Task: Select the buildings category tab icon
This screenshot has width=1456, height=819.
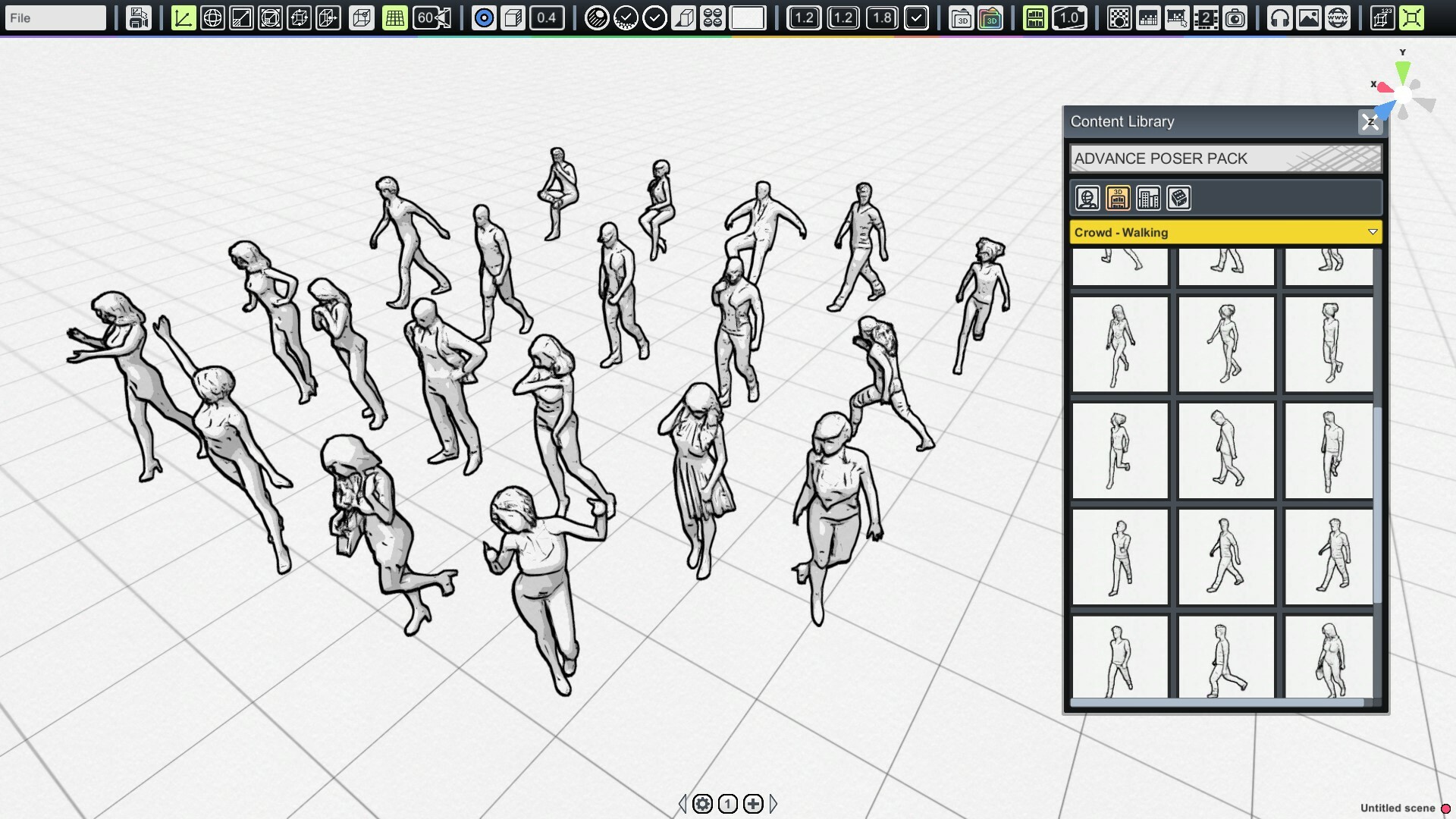Action: pyautogui.click(x=1148, y=199)
